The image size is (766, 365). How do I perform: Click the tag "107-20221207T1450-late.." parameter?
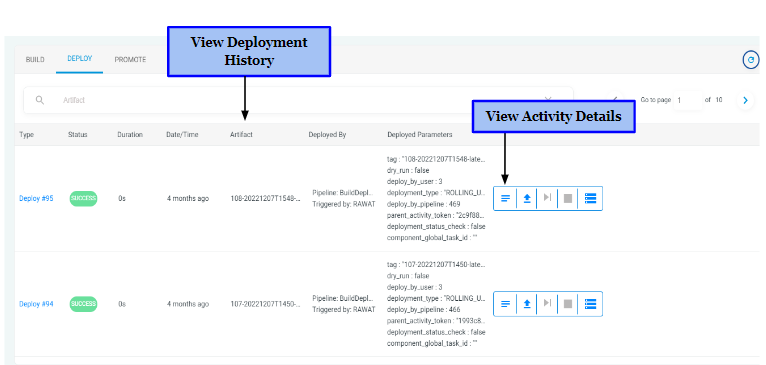(436, 264)
